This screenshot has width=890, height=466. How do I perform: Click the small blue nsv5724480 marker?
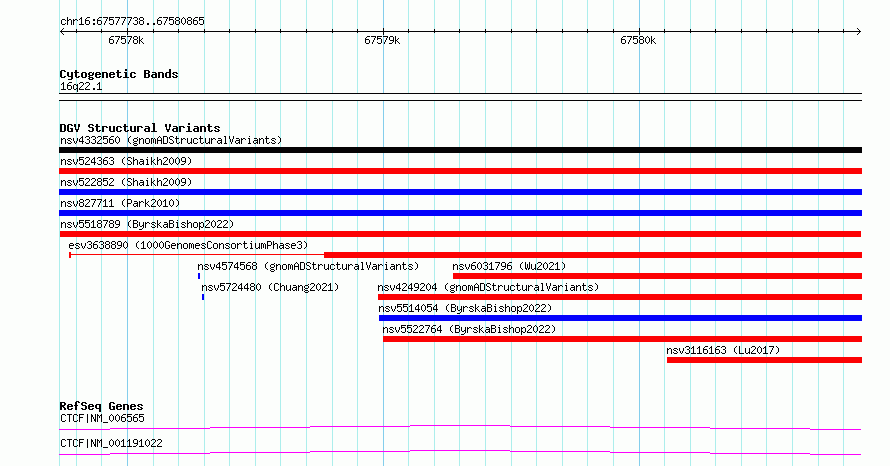(203, 297)
